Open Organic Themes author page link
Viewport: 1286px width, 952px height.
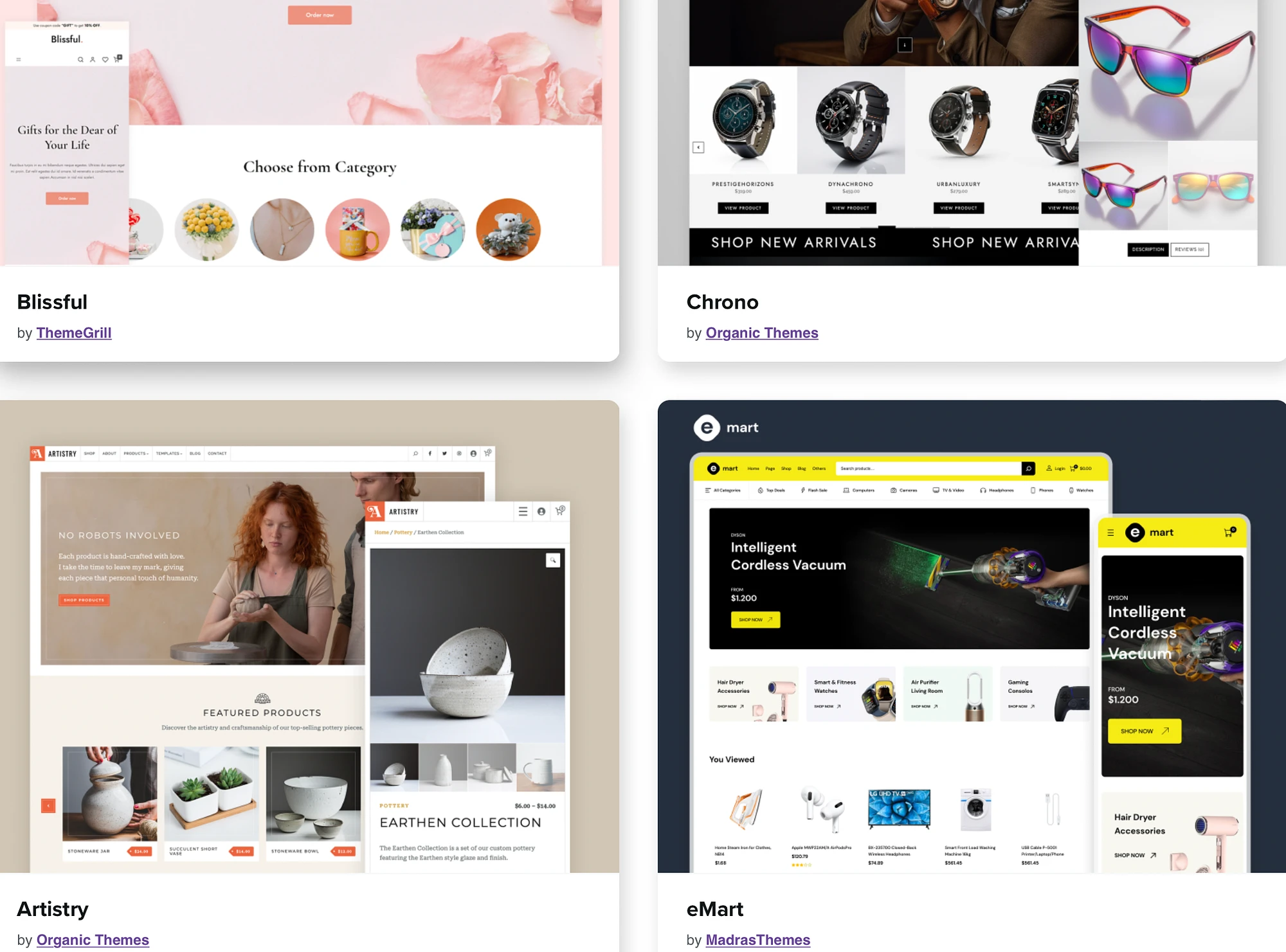click(761, 332)
